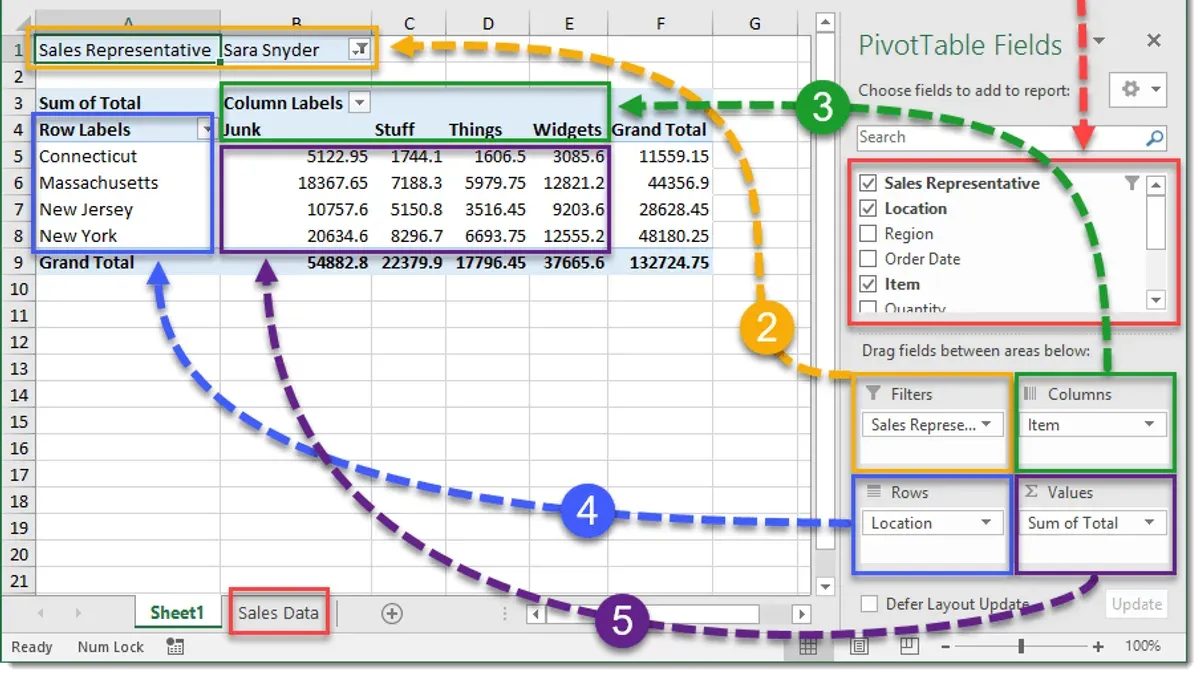Select cell A1 Sales Representative
Screen dimensions: 1200x675
tap(127, 50)
